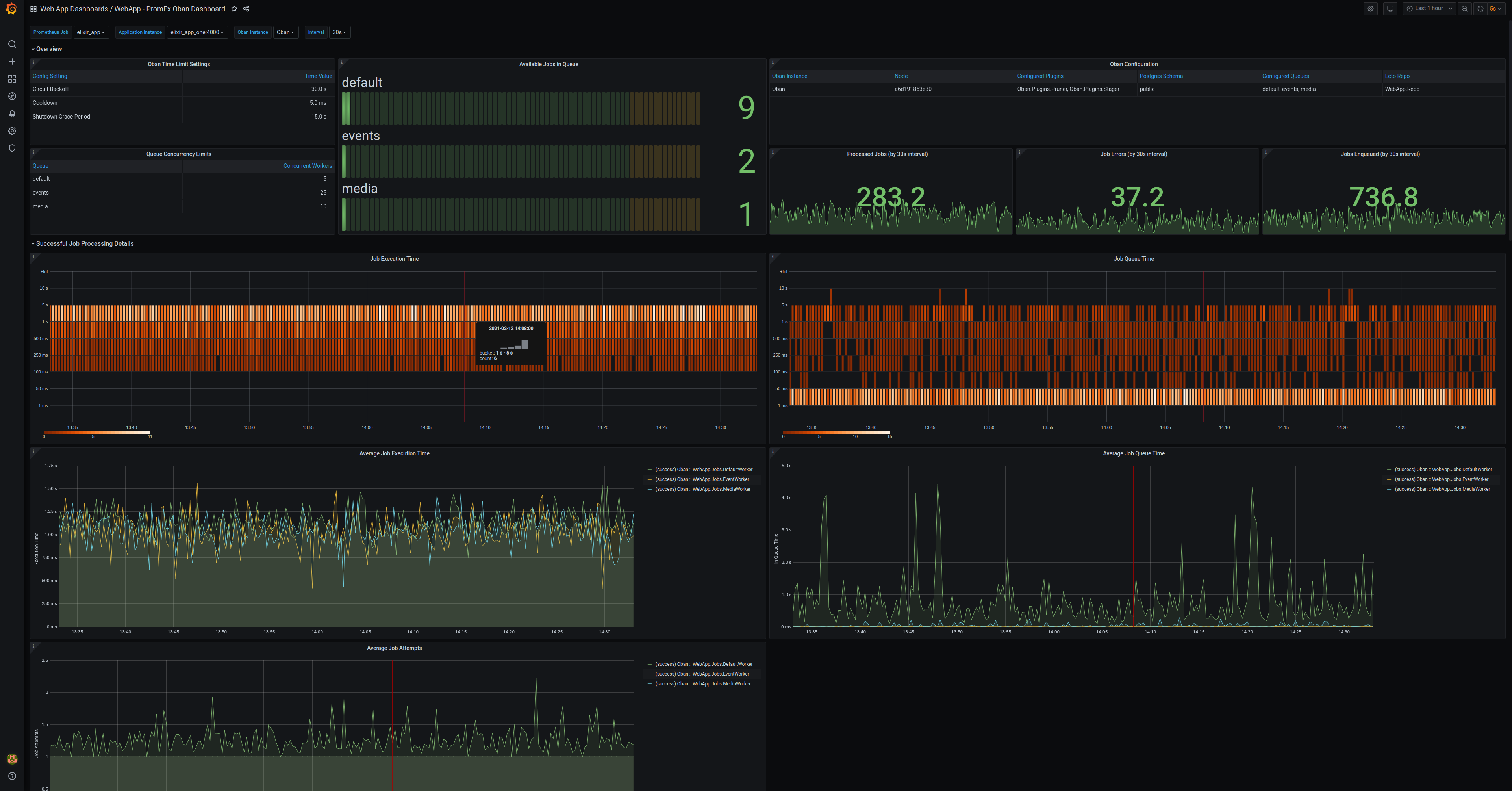This screenshot has width=1512, height=791.
Task: Click the Grafana home menu icon
Action: click(11, 8)
